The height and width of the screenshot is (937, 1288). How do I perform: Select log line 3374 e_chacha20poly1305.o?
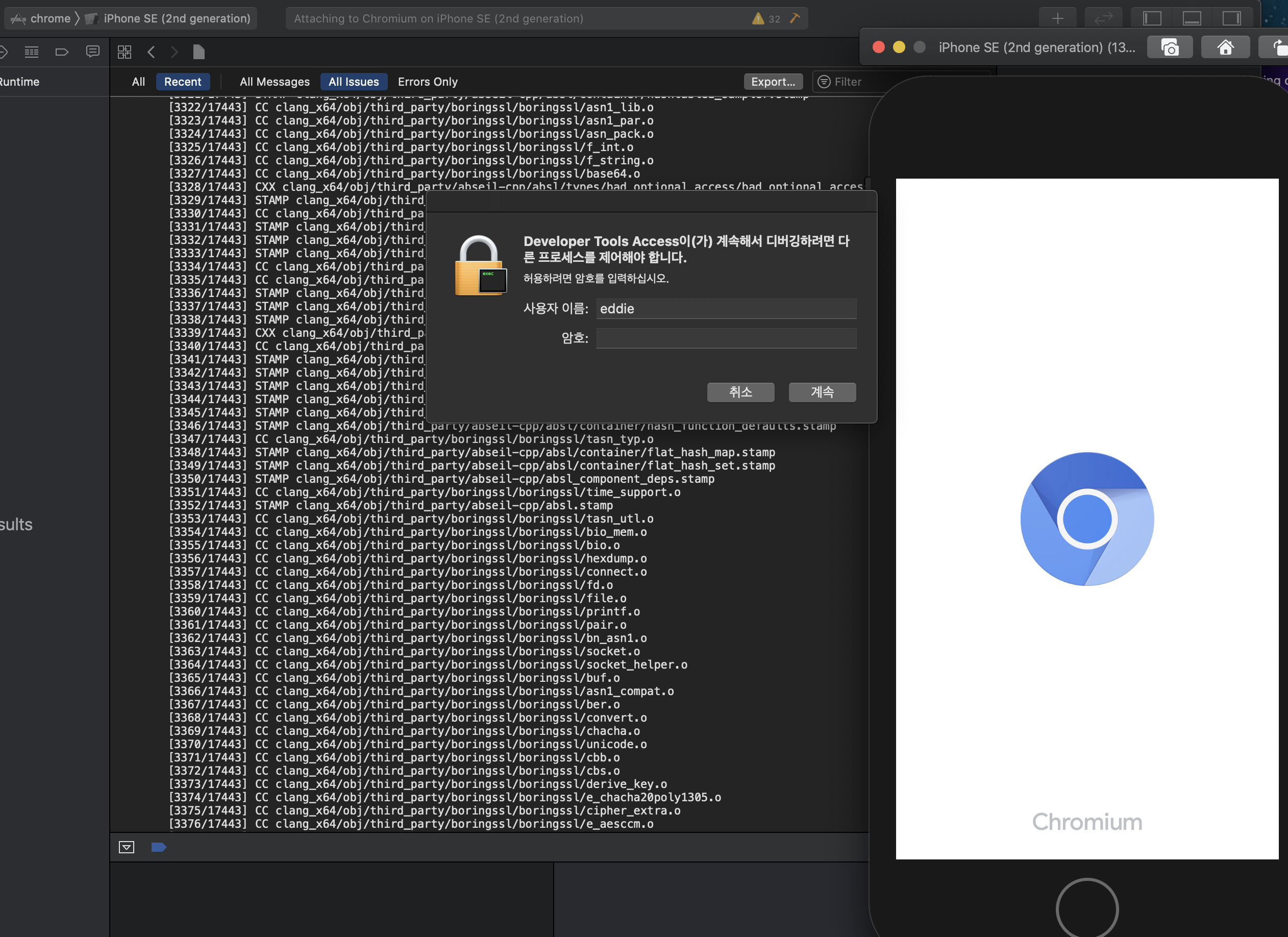[444, 797]
